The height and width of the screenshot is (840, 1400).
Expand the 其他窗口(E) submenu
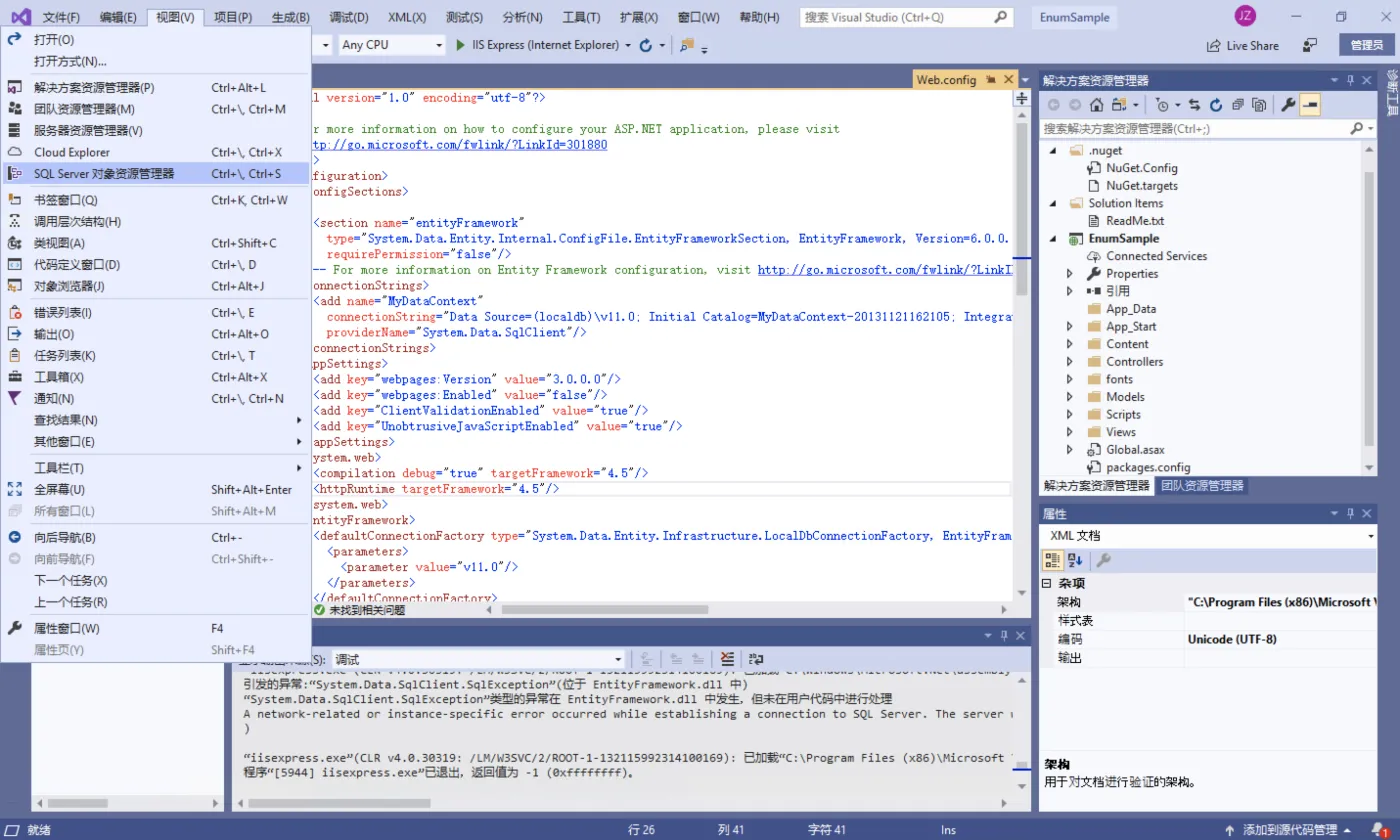coord(155,442)
